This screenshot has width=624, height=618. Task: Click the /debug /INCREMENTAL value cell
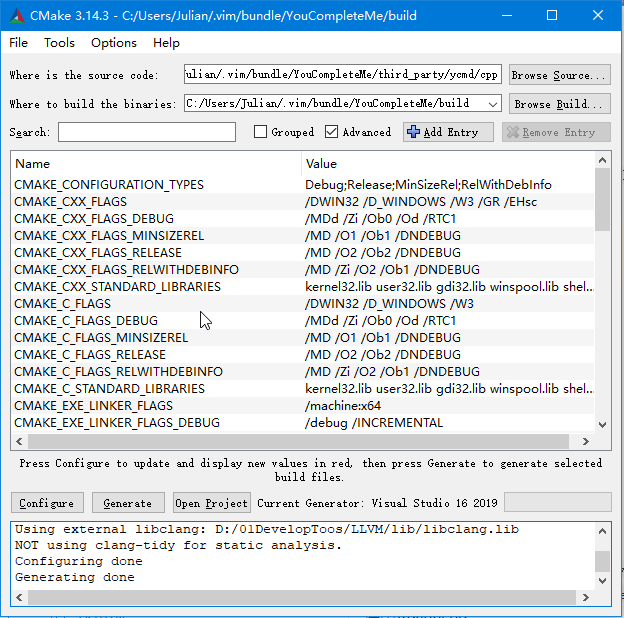(448, 423)
